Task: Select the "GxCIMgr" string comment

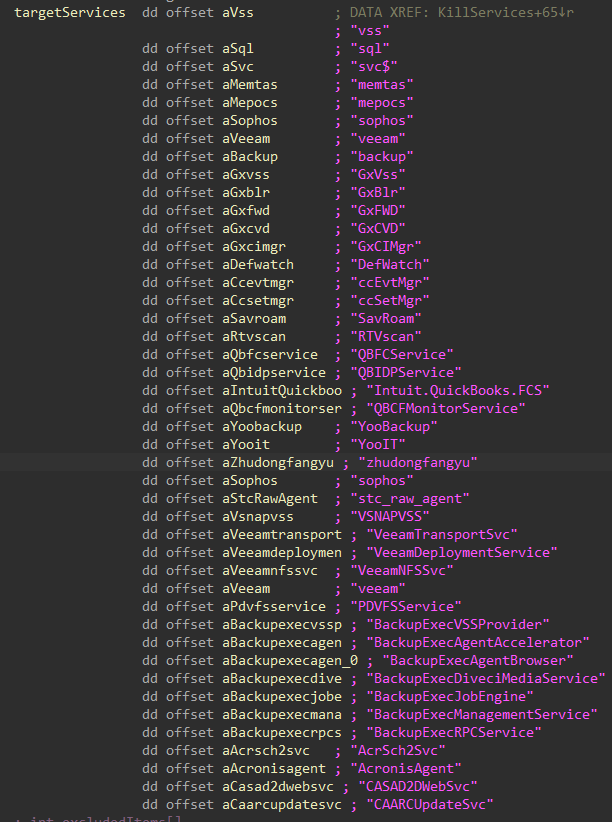Action: pyautogui.click(x=385, y=247)
